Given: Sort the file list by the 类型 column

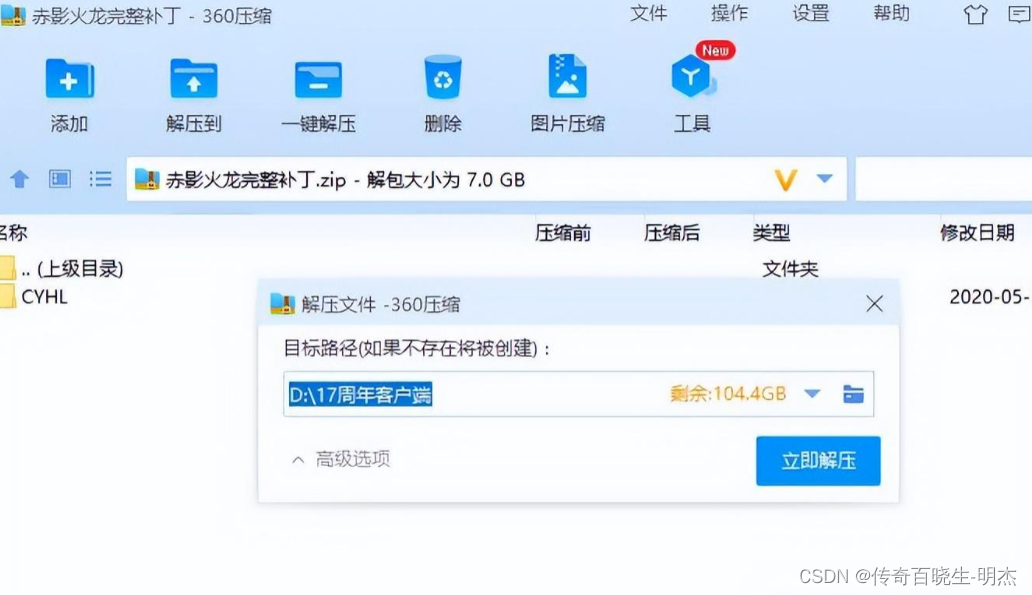Looking at the screenshot, I should (771, 232).
